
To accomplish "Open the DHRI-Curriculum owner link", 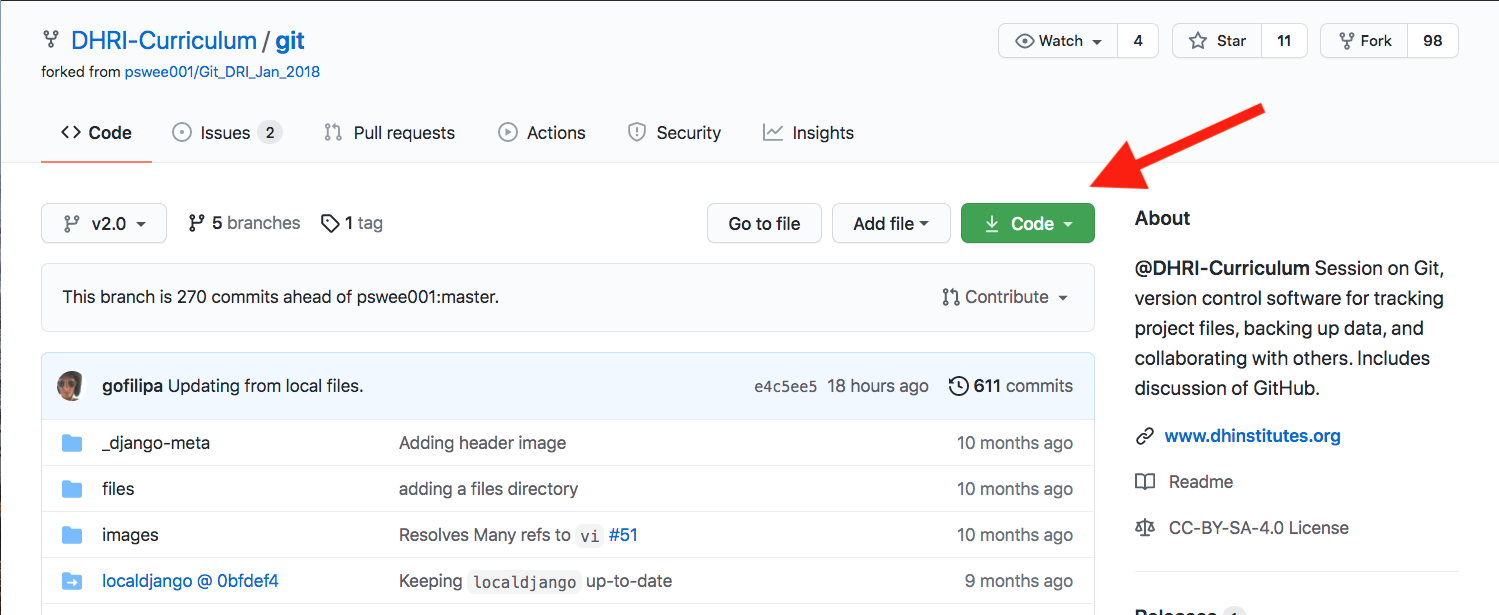I will click(x=164, y=41).
